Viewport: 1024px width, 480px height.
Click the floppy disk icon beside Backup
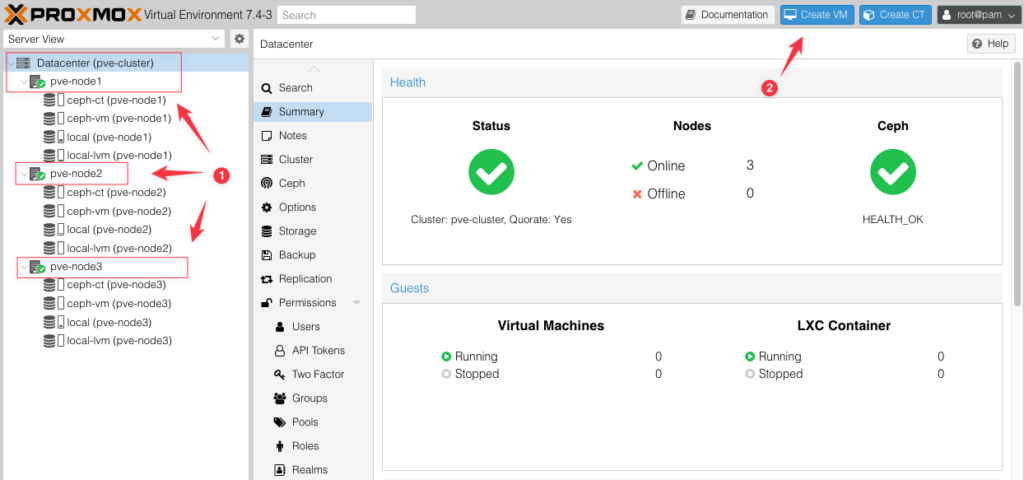[x=266, y=255]
